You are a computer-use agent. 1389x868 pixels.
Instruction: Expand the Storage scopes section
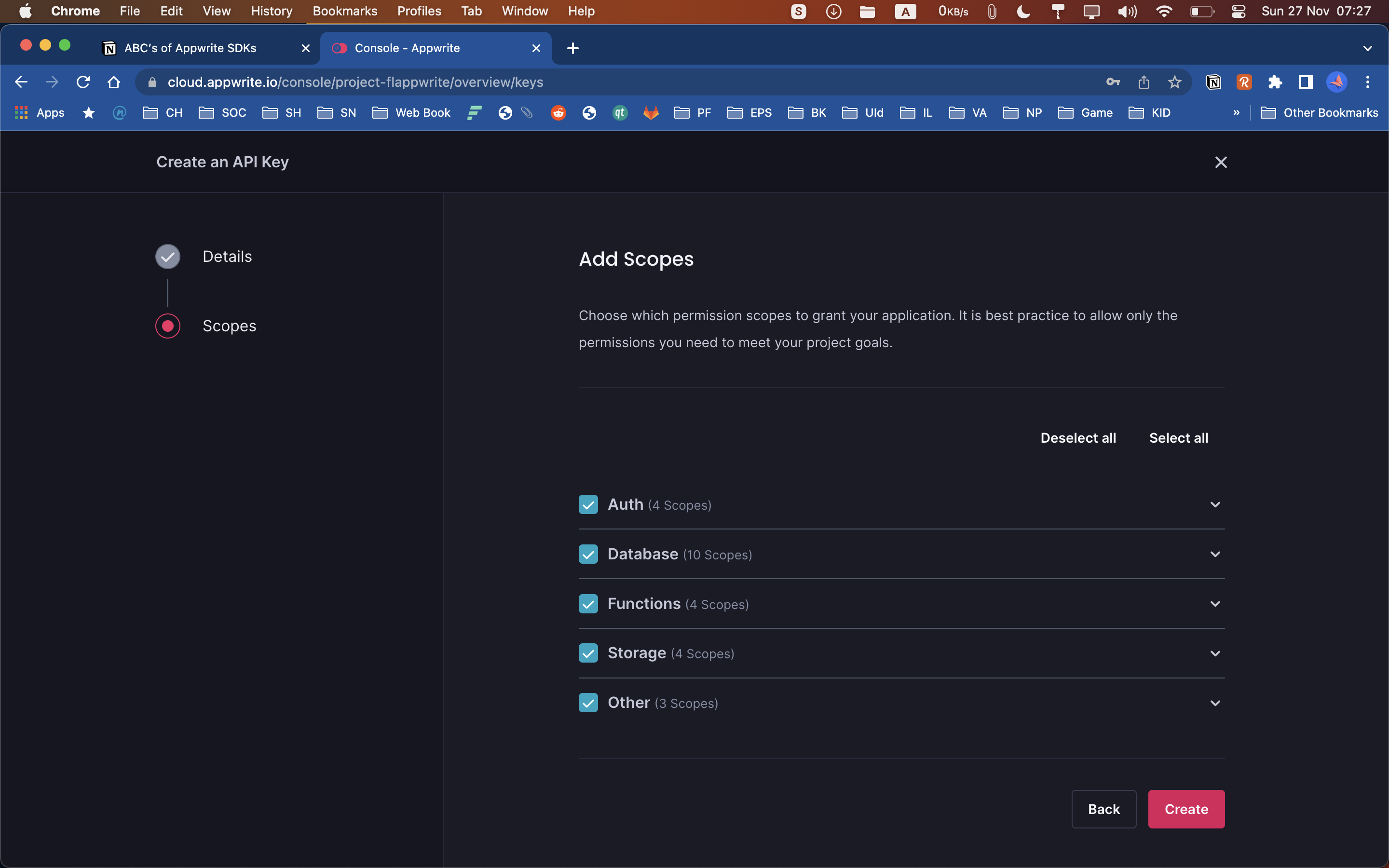(1215, 653)
